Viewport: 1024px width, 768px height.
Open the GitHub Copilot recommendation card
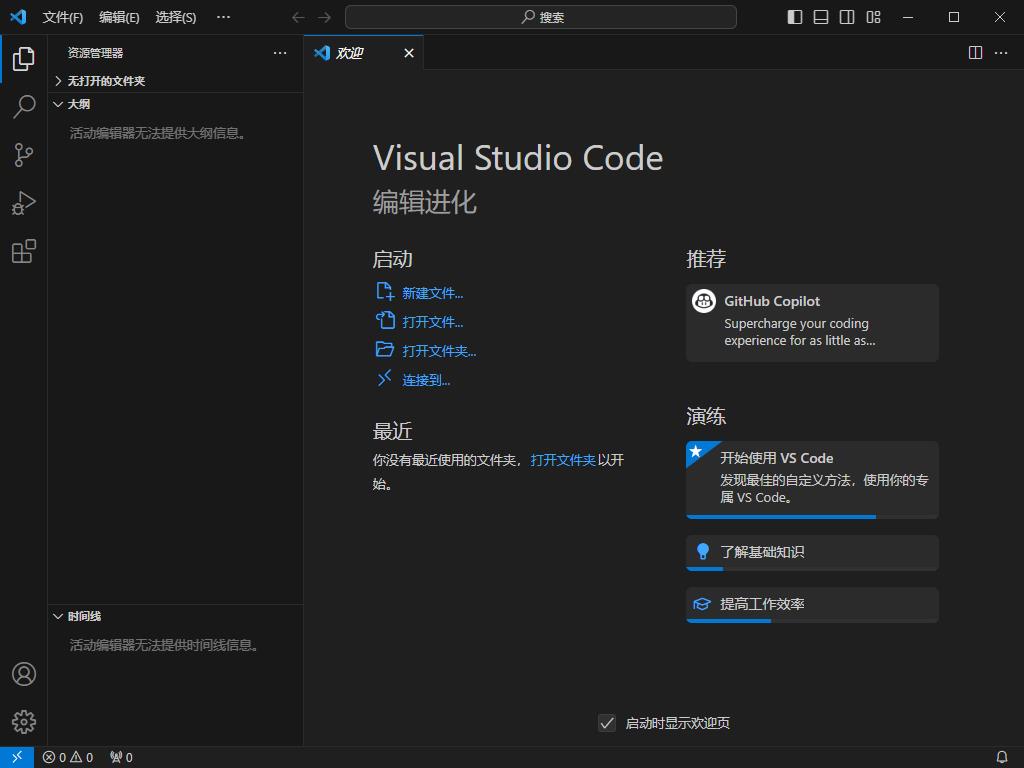(x=812, y=323)
